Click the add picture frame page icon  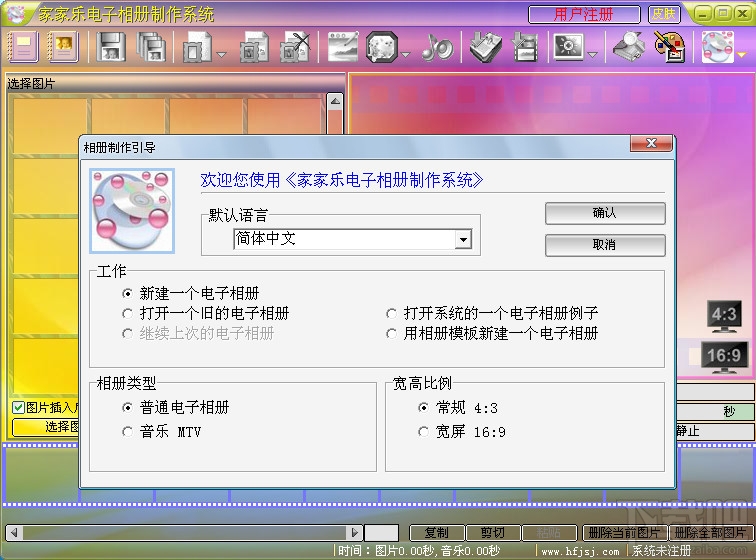point(197,47)
